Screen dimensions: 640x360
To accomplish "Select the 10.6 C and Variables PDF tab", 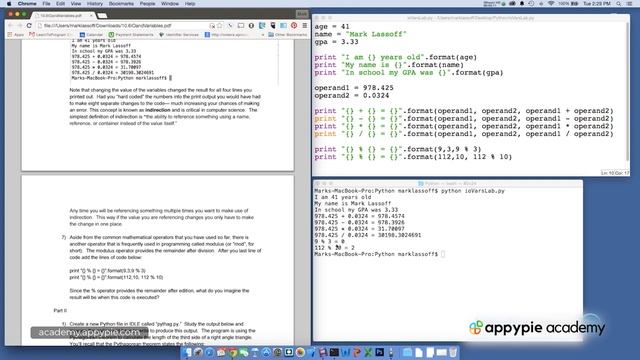I will (x=61, y=16).
